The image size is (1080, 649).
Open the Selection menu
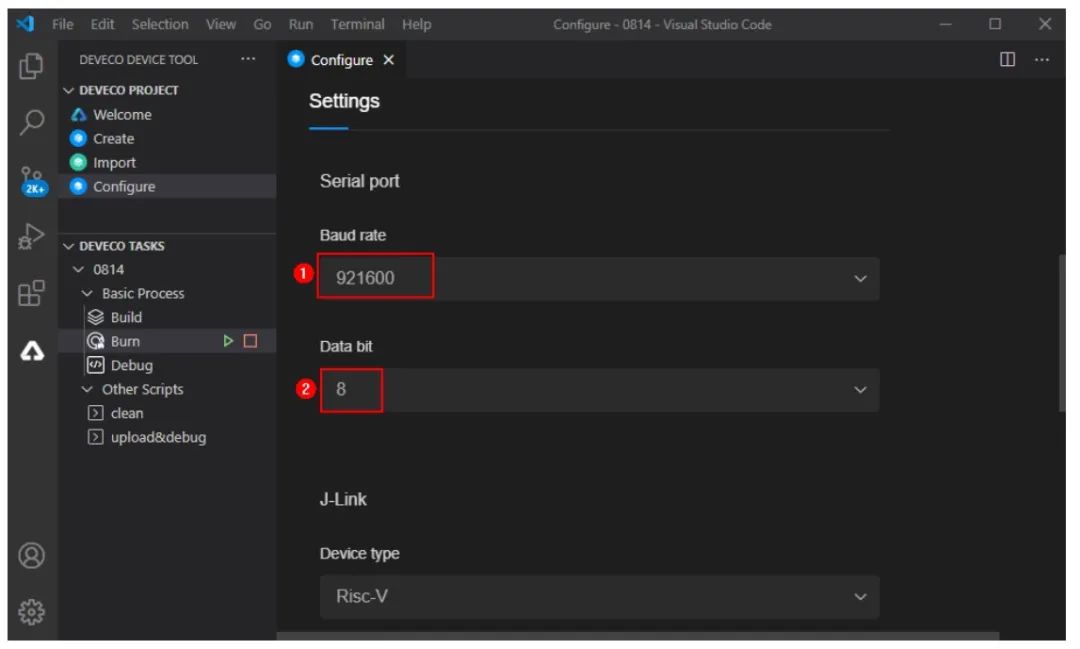pos(160,24)
